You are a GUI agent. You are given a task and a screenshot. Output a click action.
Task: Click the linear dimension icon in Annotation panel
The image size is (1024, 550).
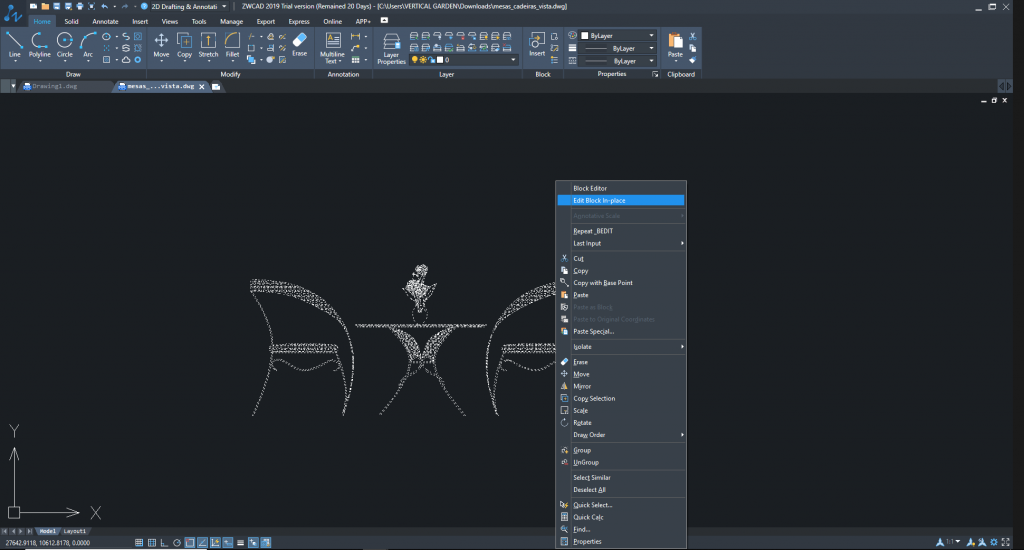(355, 37)
